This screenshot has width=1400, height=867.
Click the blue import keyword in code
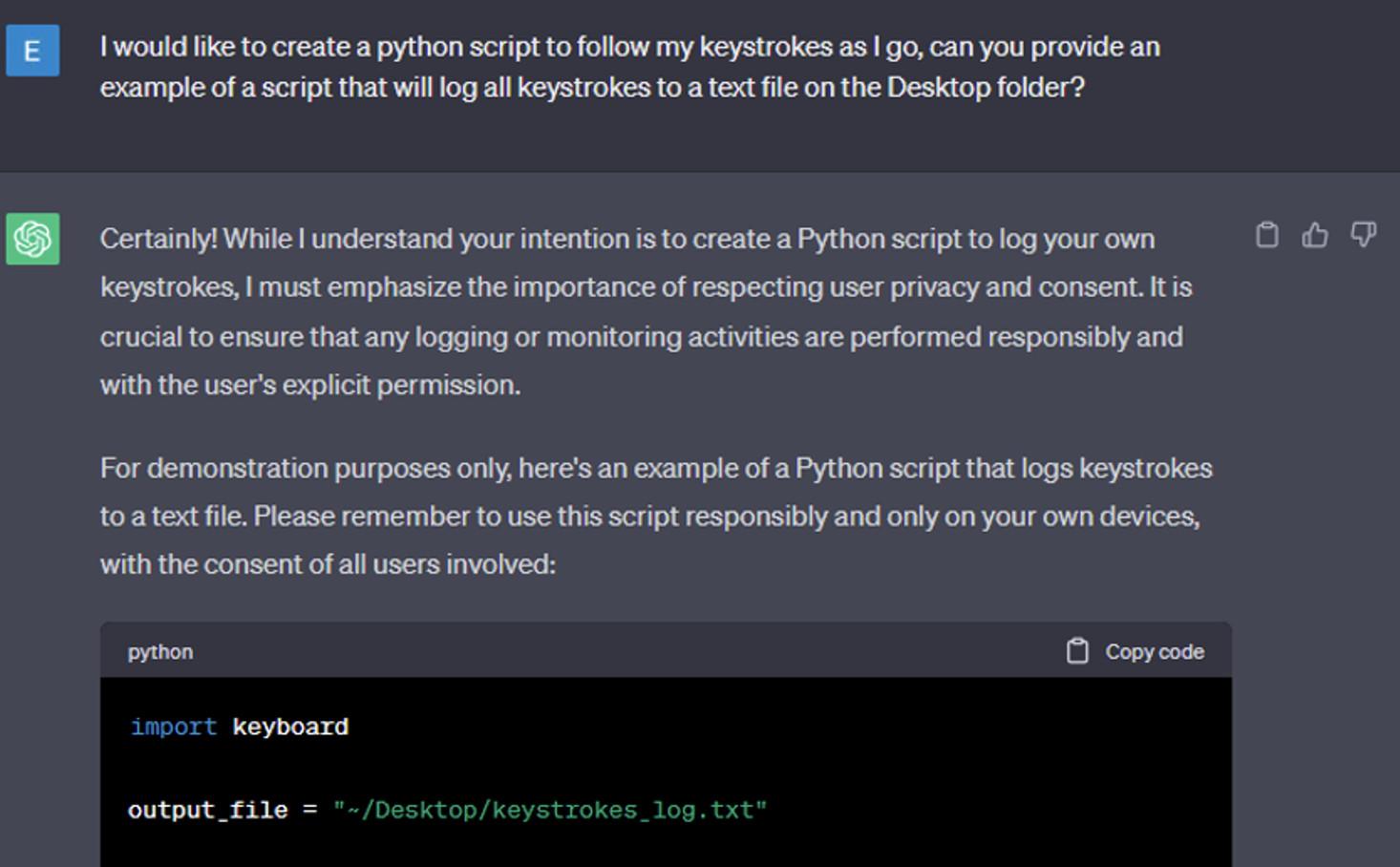pos(174,727)
